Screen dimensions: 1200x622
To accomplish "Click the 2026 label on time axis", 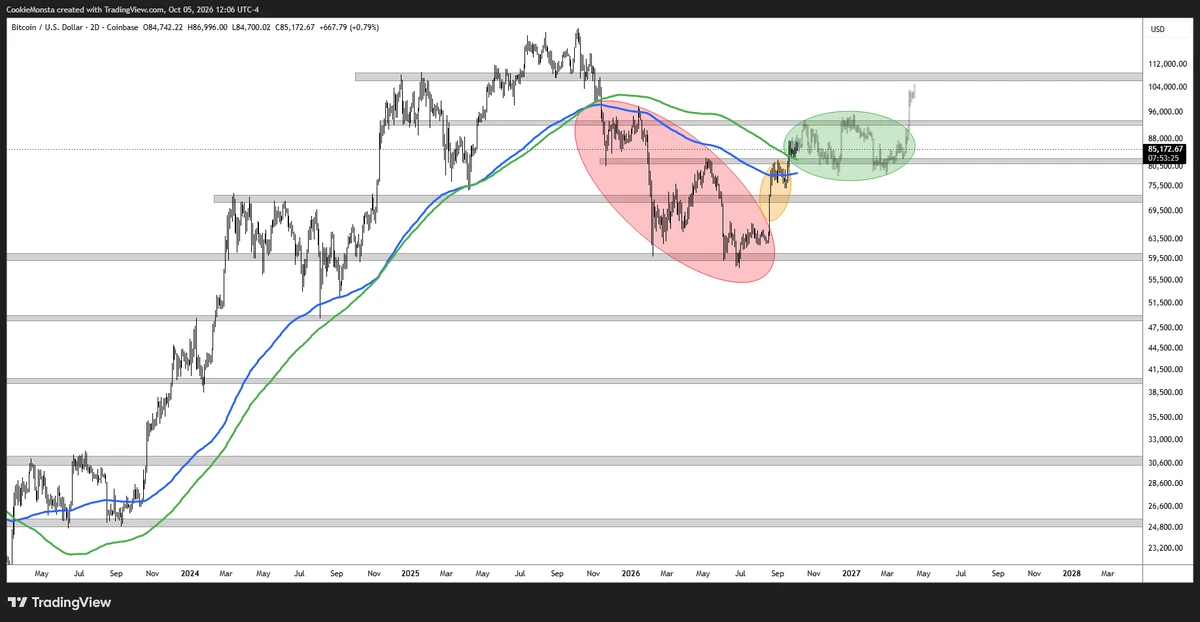I will click(x=630, y=574).
